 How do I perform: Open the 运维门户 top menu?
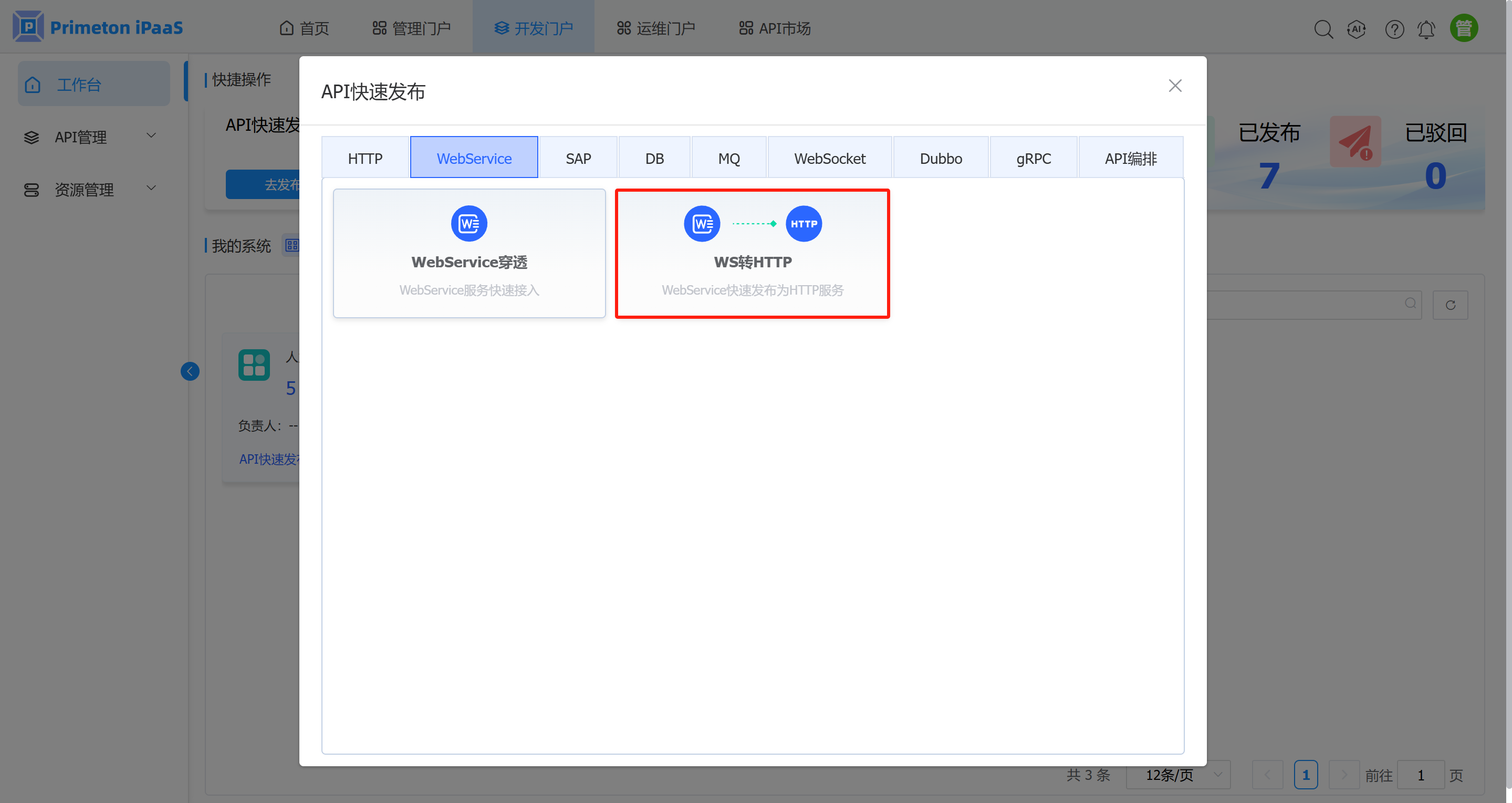click(656, 28)
